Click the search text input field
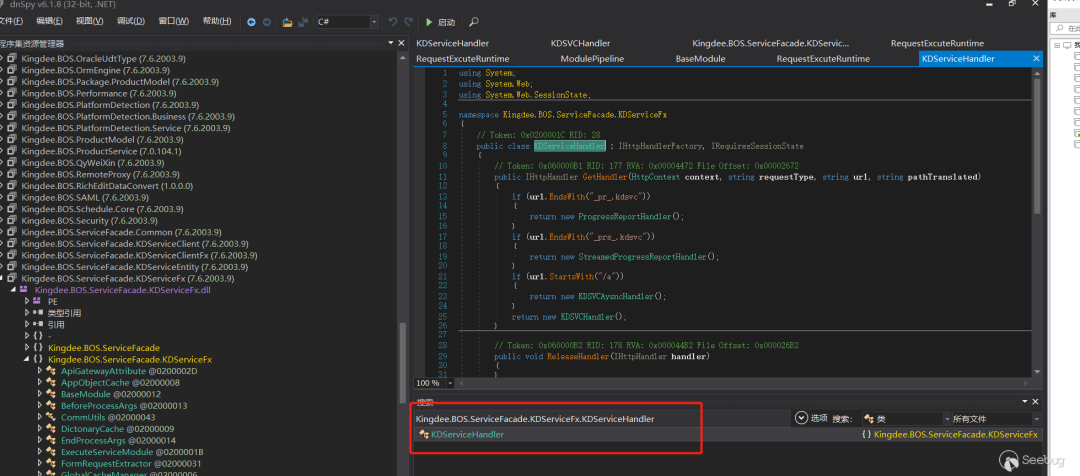The width and height of the screenshot is (1080, 476). coord(600,419)
